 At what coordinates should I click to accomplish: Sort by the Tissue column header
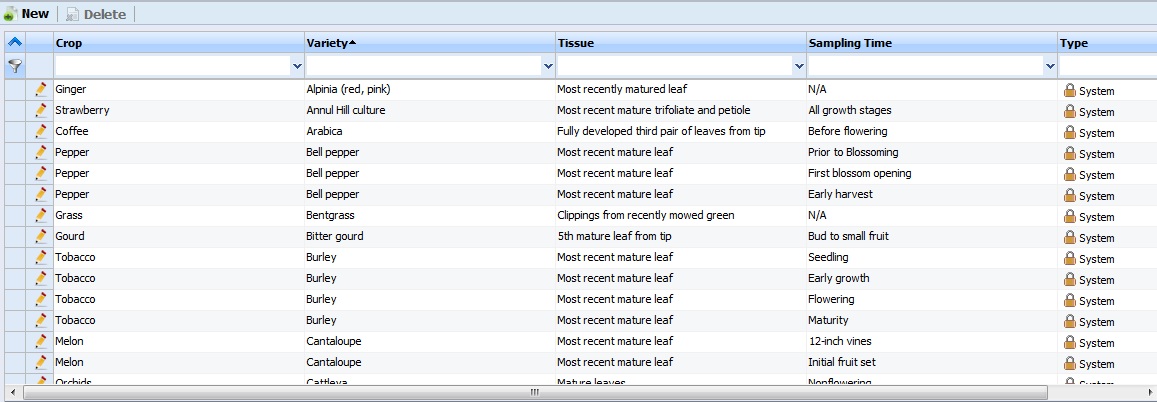pos(680,43)
